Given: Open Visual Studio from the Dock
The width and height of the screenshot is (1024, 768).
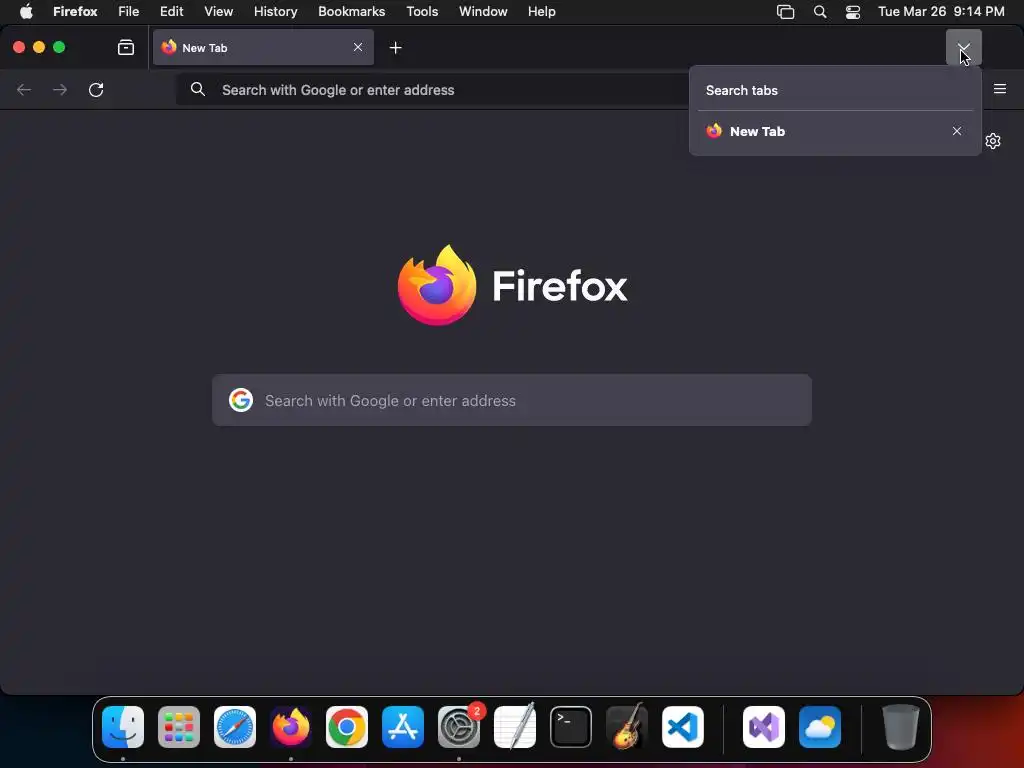Looking at the screenshot, I should [x=764, y=727].
